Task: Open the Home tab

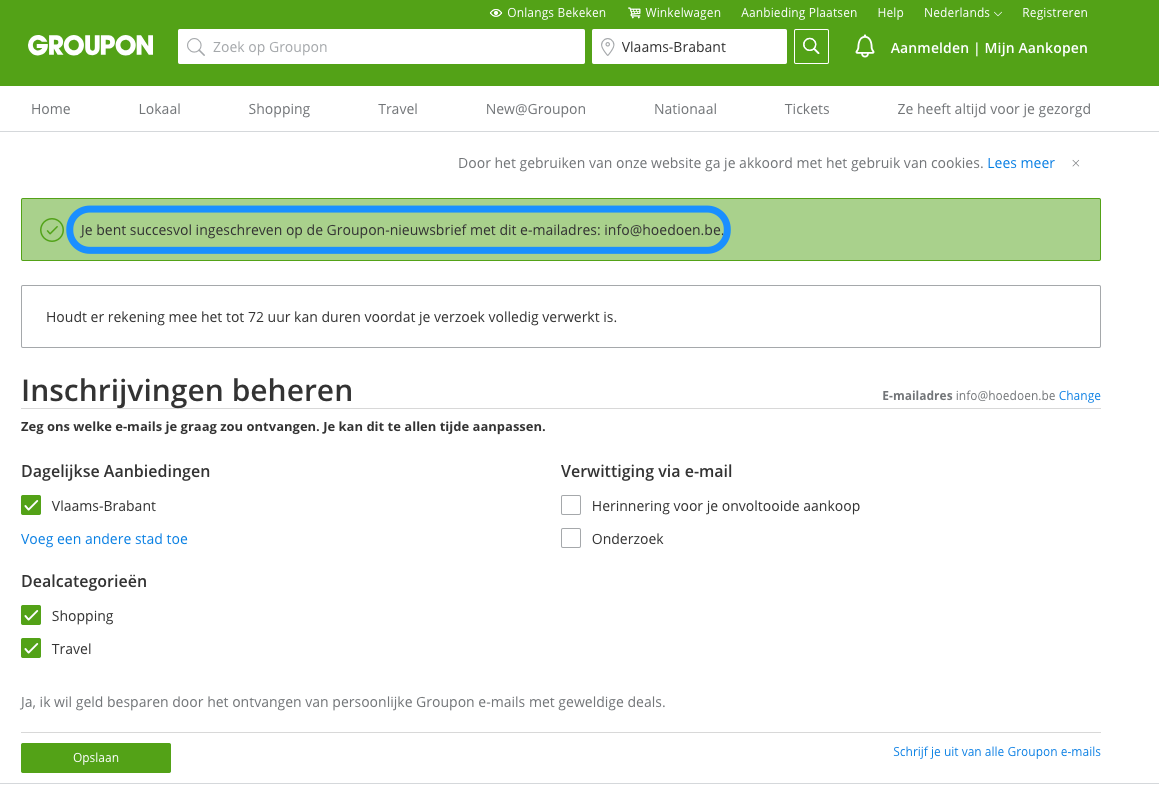Action: click(x=51, y=109)
